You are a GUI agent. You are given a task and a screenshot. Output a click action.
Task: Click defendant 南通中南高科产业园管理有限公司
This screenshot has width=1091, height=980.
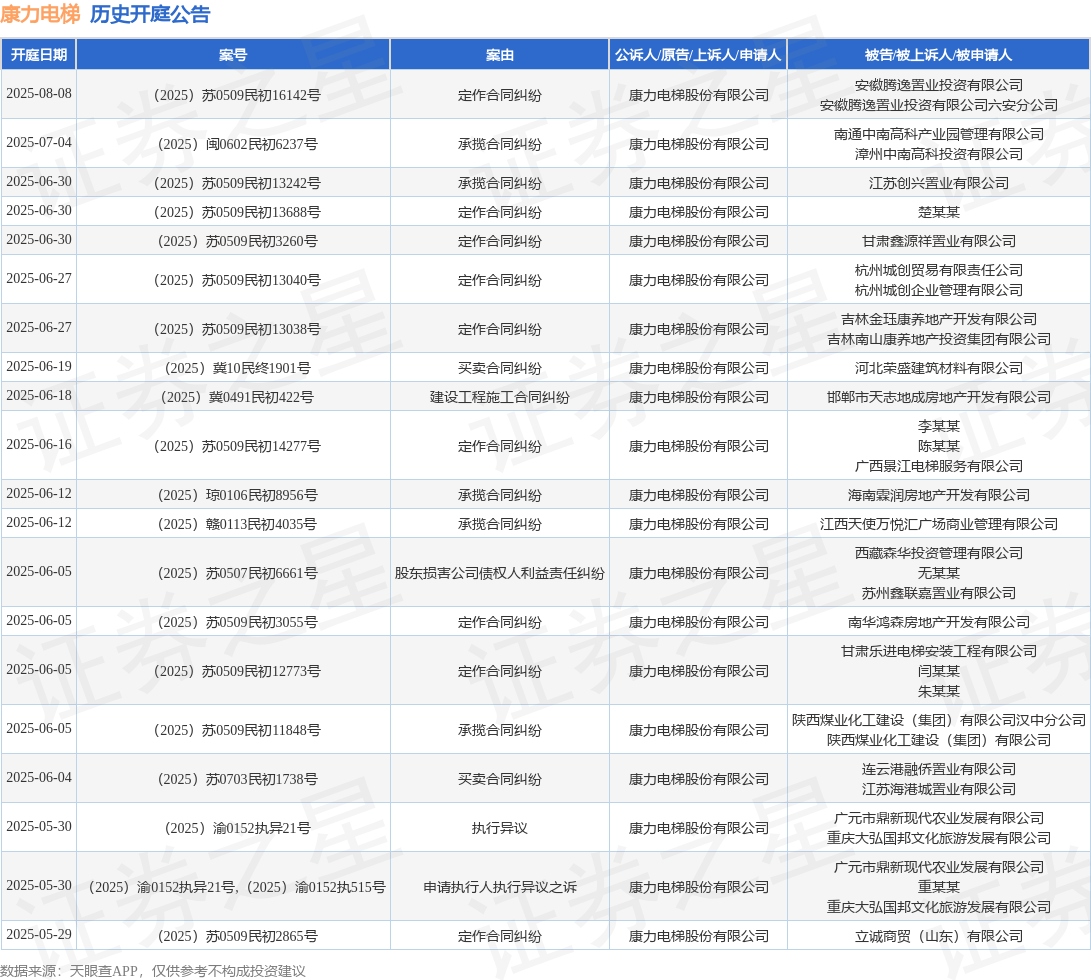(x=939, y=134)
